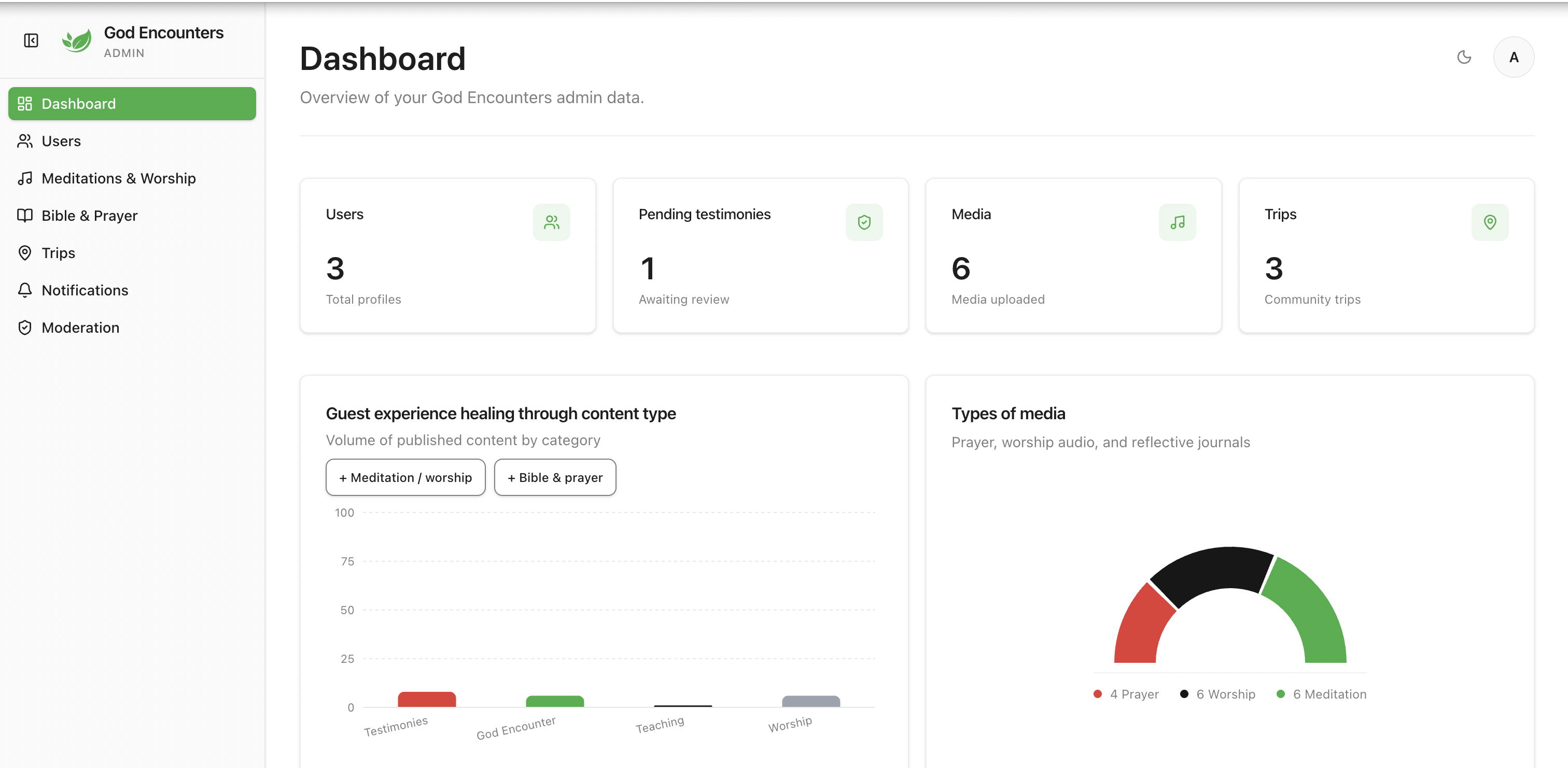The height and width of the screenshot is (768, 1568).
Task: Click the music note icon on the Media card
Action: click(x=1177, y=222)
